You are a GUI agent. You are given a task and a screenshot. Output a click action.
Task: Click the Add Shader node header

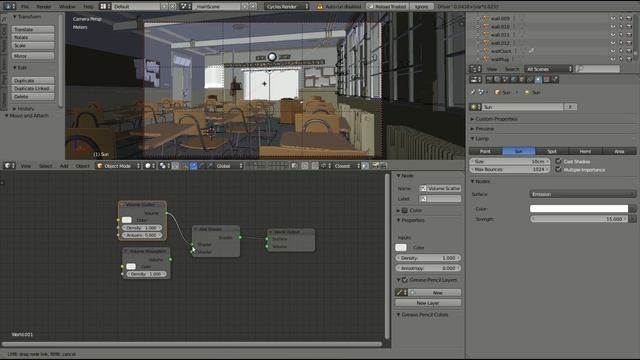point(216,229)
